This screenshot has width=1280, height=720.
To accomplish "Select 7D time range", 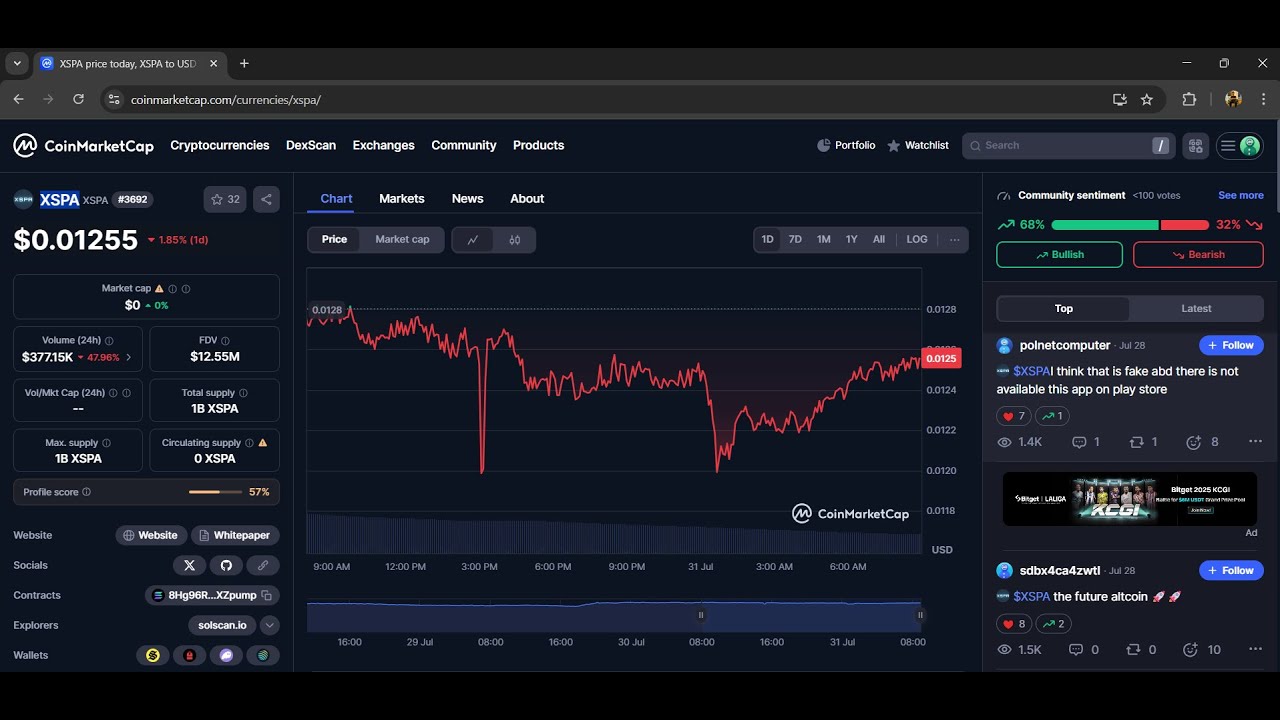I will click(795, 240).
